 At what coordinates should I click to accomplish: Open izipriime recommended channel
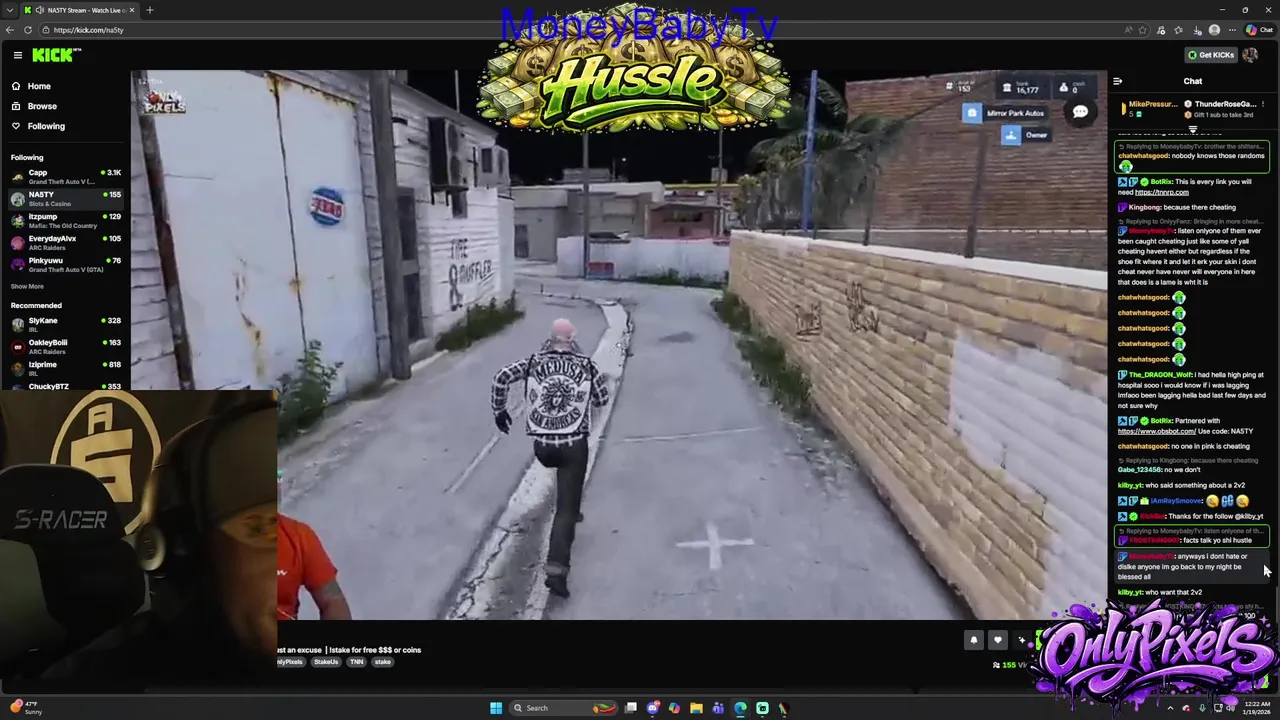pyautogui.click(x=65, y=368)
